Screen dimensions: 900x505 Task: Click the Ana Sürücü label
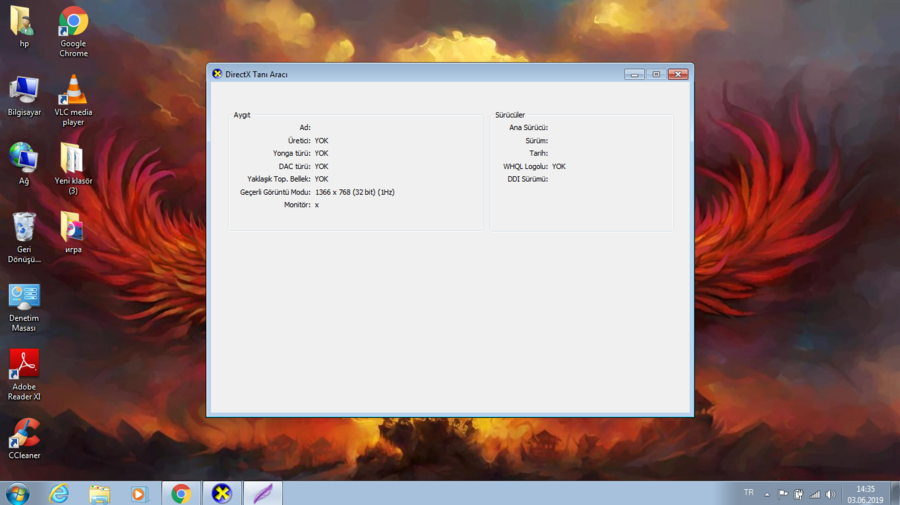pyautogui.click(x=529, y=127)
